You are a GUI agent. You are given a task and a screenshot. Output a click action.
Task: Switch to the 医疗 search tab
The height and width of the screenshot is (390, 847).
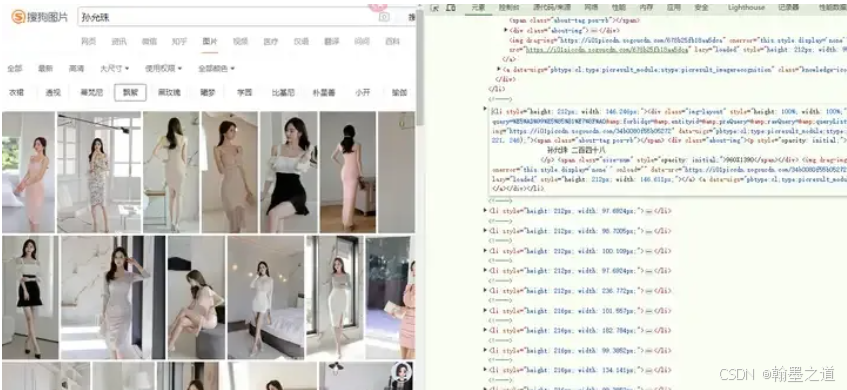coord(271,42)
